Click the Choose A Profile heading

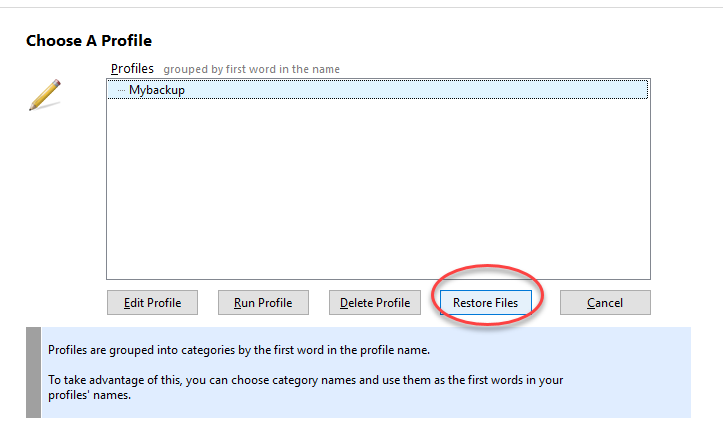pos(89,41)
